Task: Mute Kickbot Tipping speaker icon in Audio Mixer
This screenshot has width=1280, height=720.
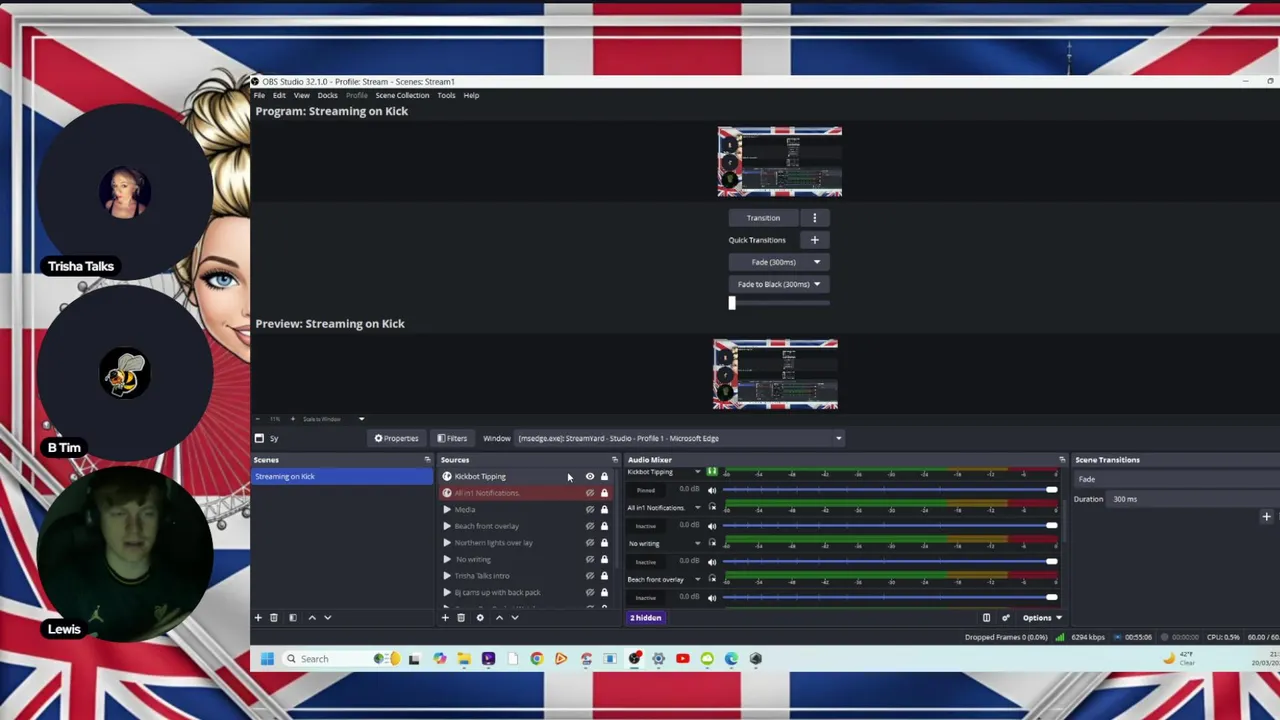Action: point(712,490)
